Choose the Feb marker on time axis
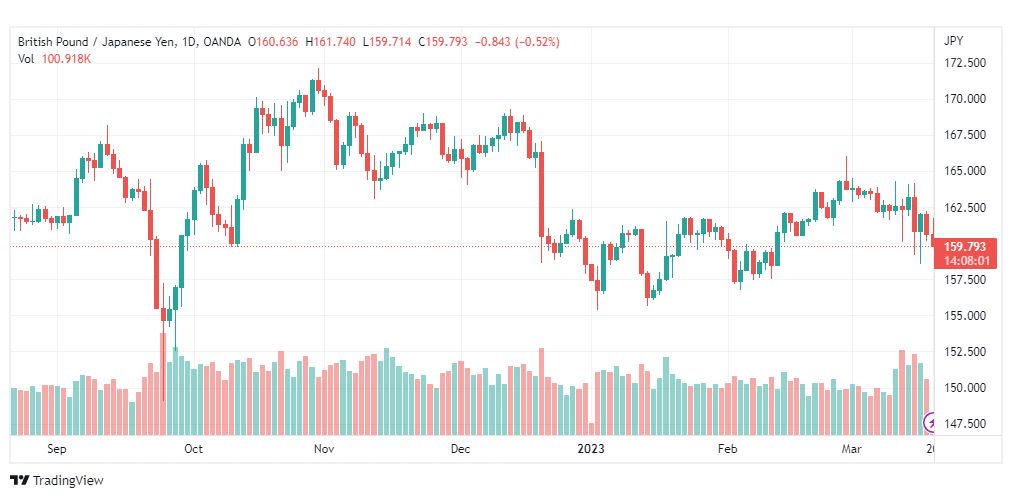The width and height of the screenshot is (1012, 498). point(728,449)
